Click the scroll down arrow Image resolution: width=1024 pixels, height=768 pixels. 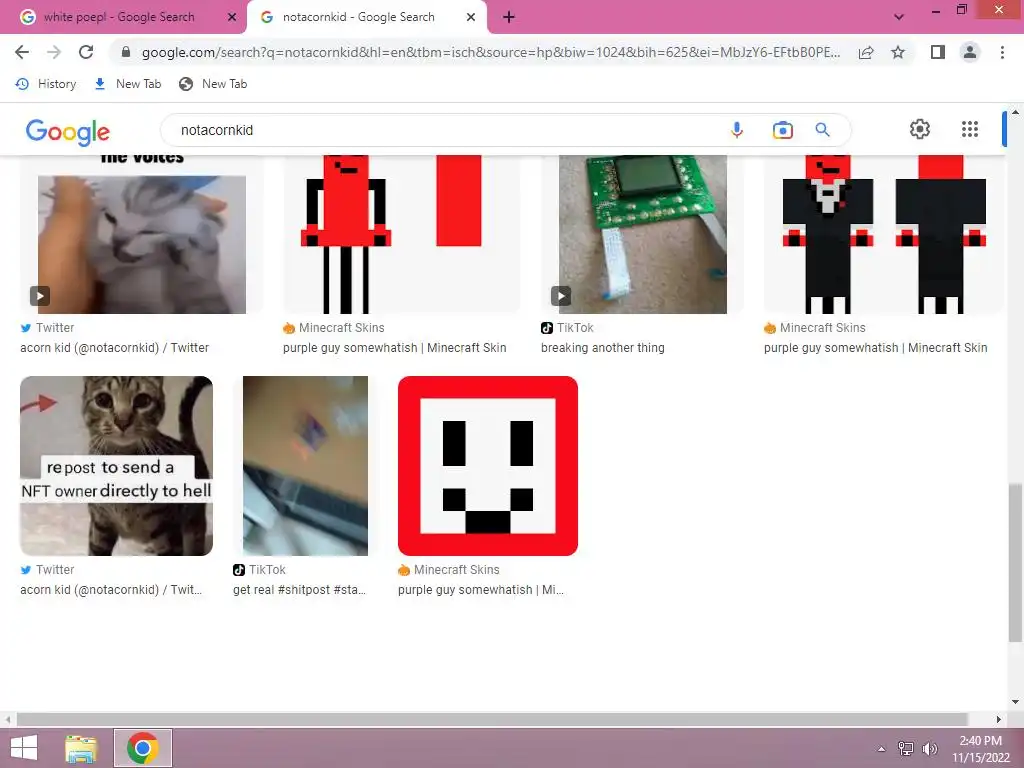[1015, 702]
